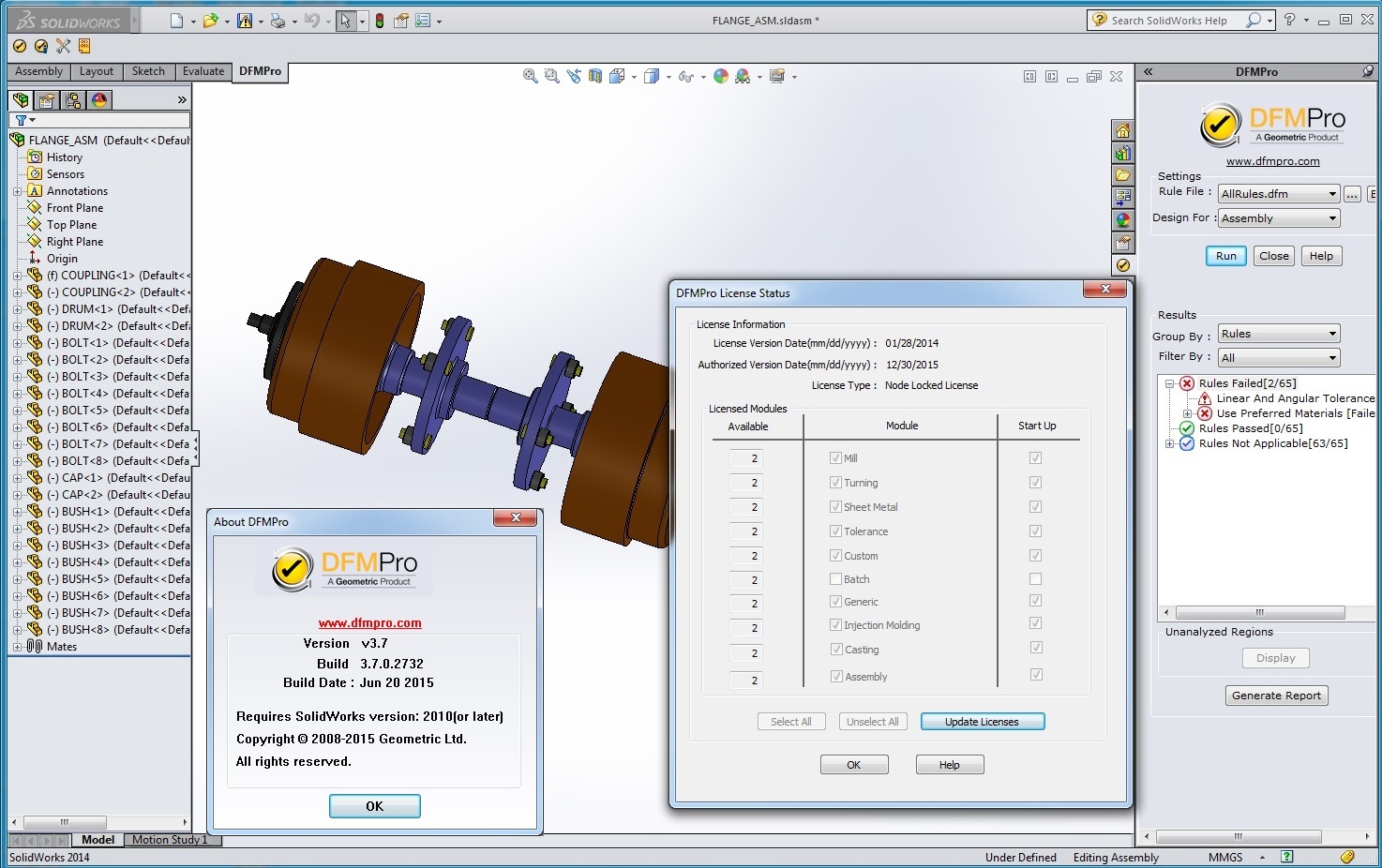Switch to the Evaluate tab
This screenshot has width=1382, height=868.
tap(203, 71)
